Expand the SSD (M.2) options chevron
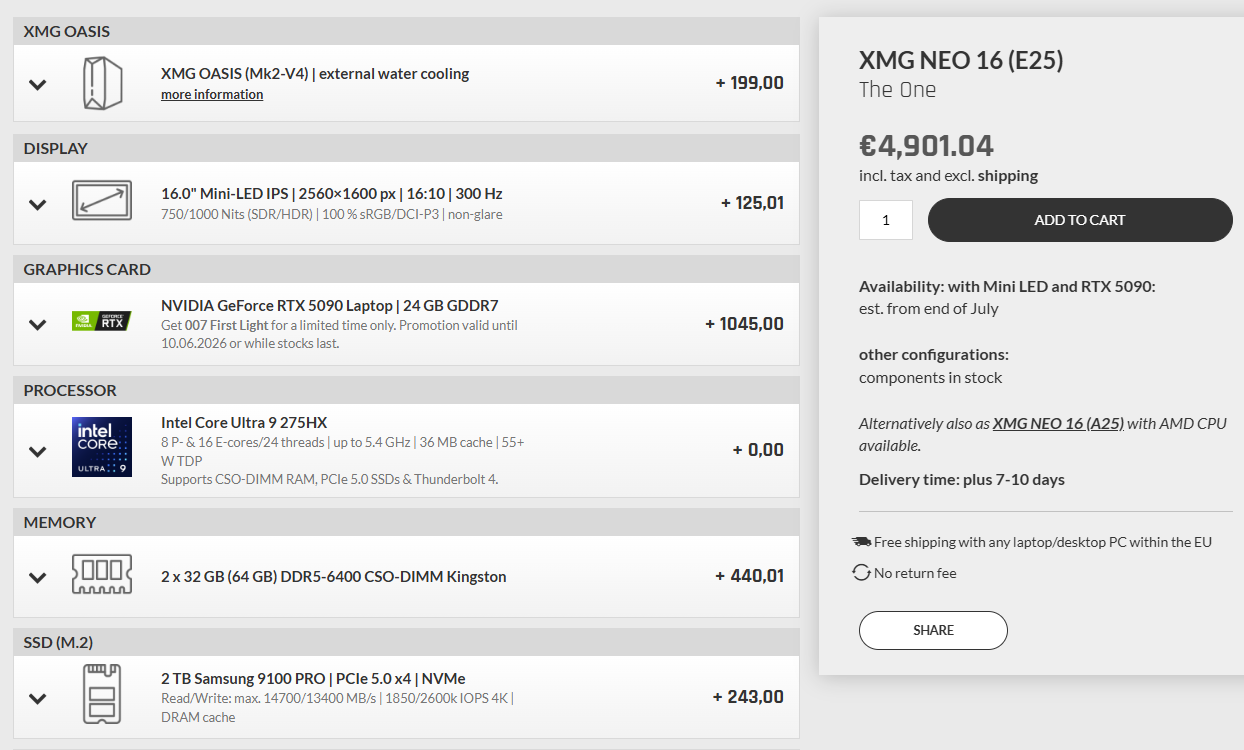1244x750 pixels. tap(38, 698)
